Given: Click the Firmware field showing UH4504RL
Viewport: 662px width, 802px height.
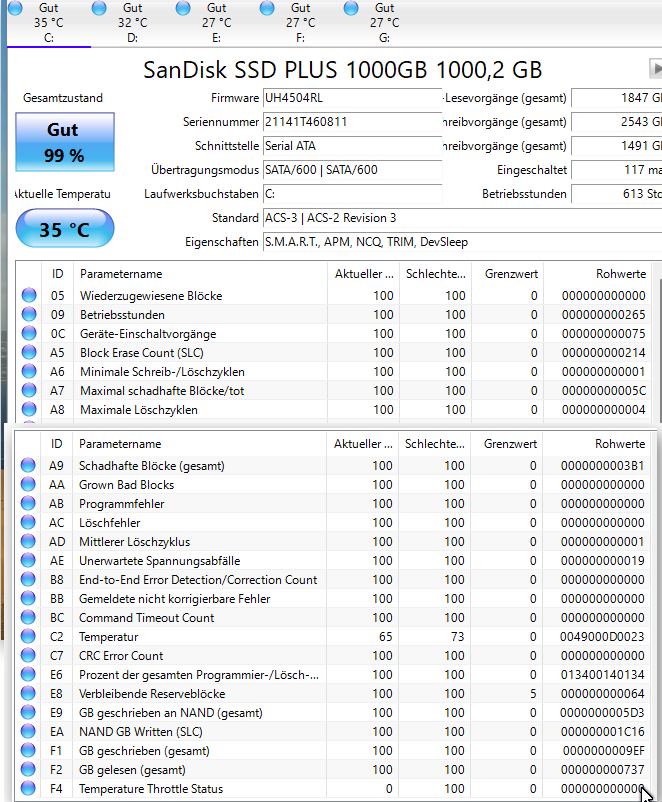Looking at the screenshot, I should pyautogui.click(x=352, y=98).
